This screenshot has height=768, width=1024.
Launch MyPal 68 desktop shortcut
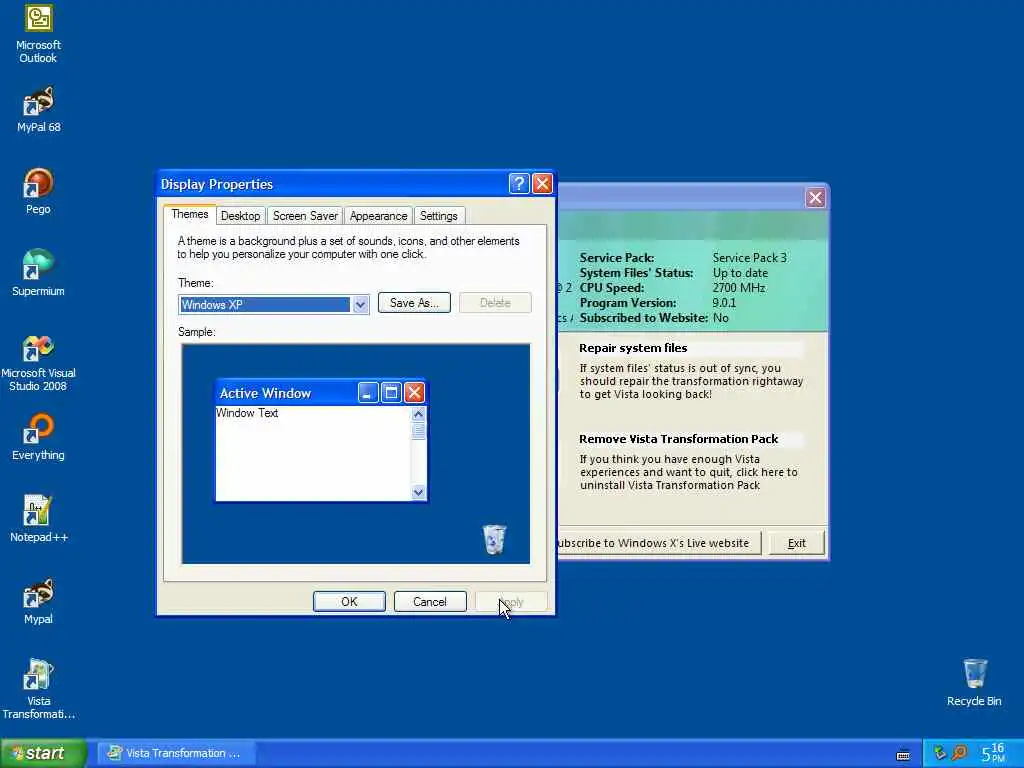39,109
